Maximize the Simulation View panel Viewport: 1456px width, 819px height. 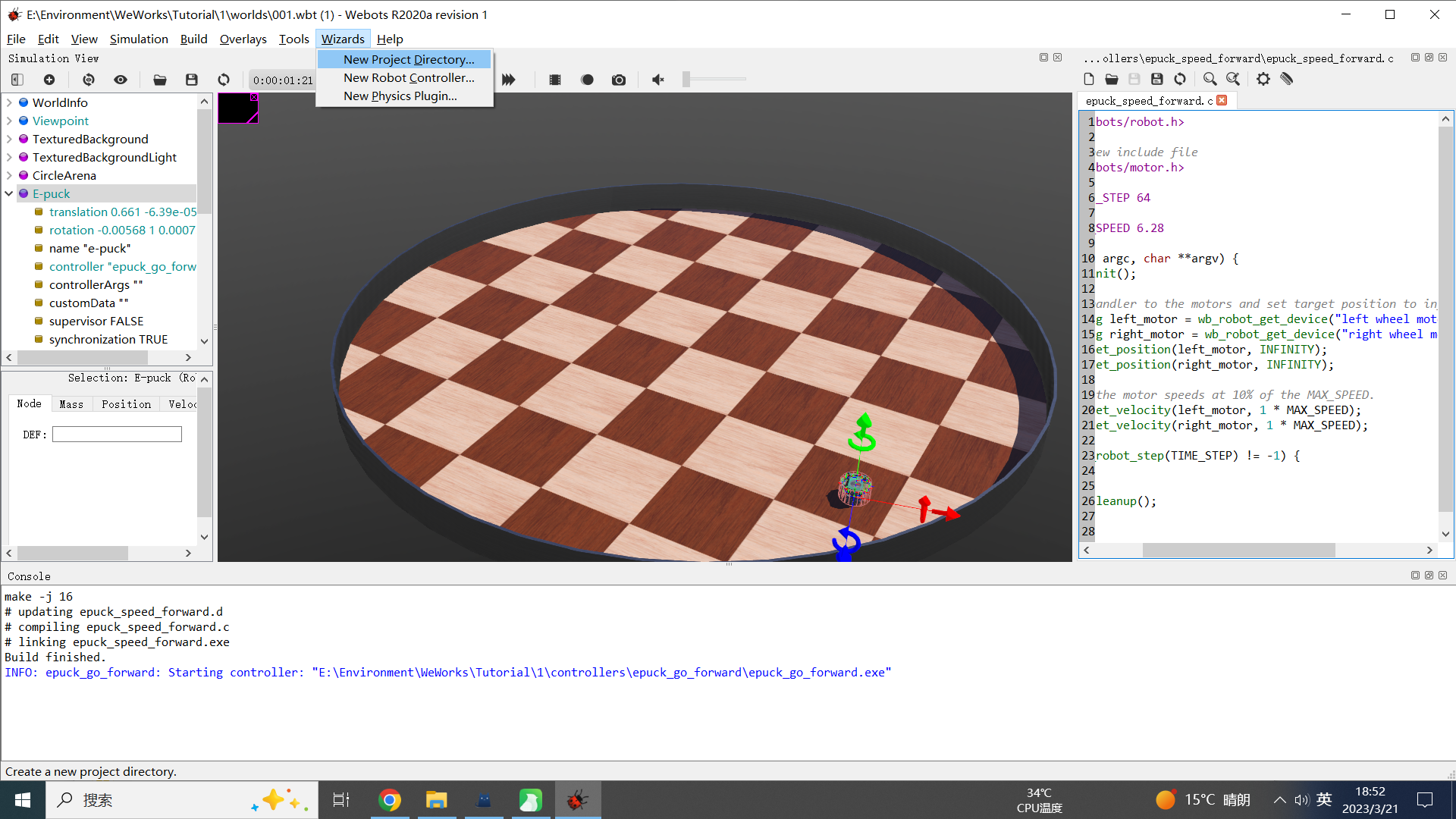point(1043,58)
